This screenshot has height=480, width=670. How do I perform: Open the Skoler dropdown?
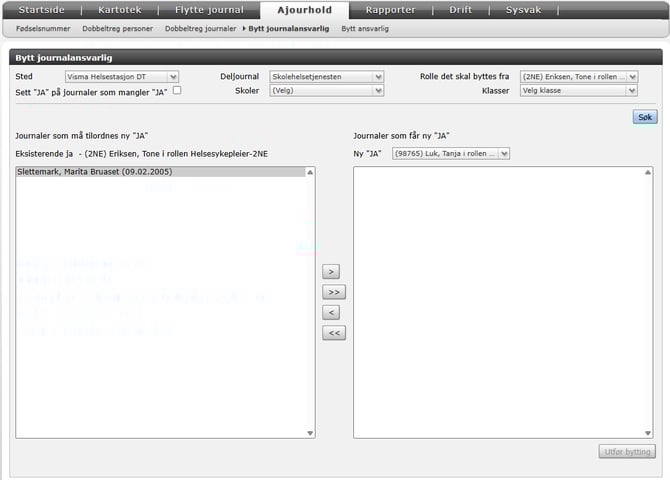(x=326, y=91)
